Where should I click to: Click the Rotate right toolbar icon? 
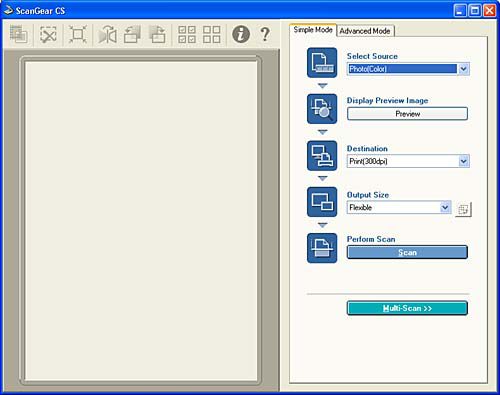157,34
